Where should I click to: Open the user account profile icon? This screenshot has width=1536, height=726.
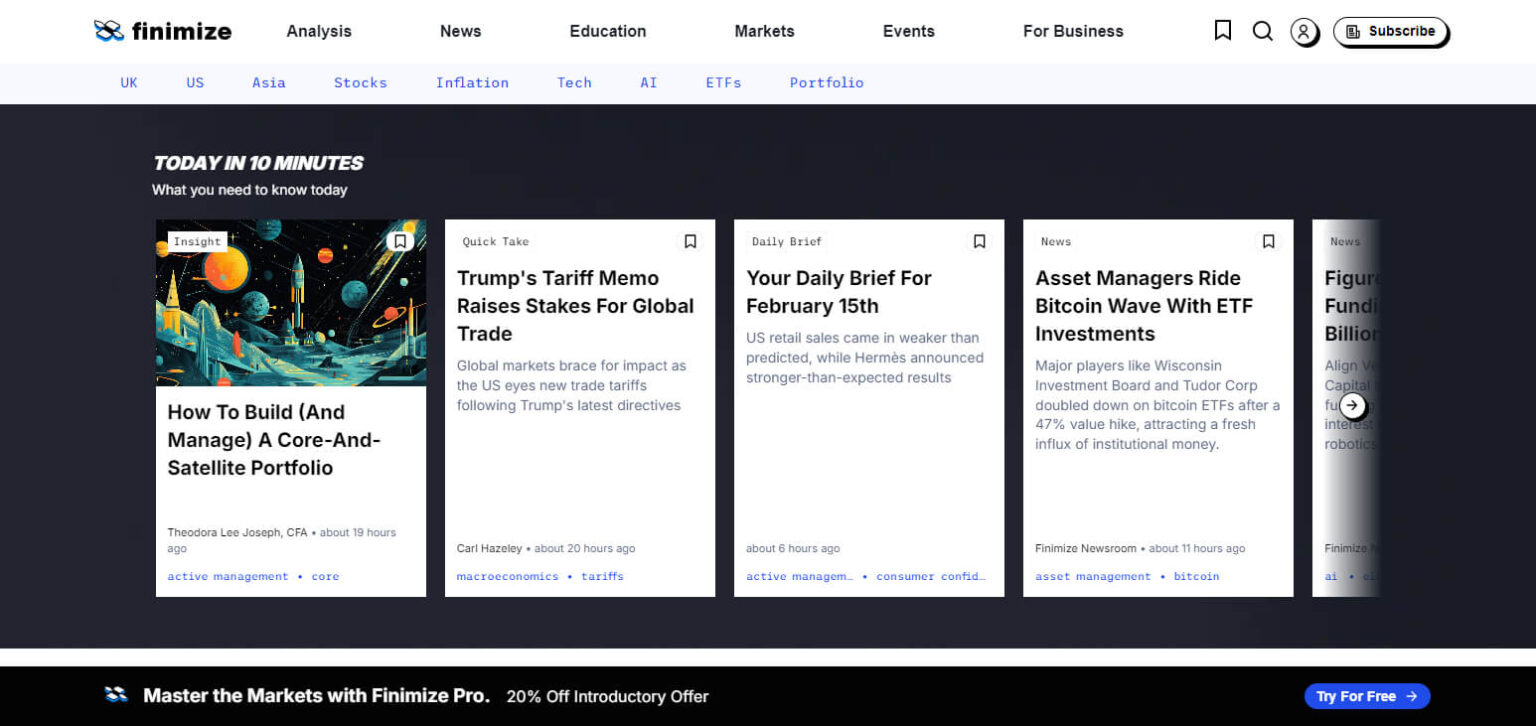tap(1303, 32)
